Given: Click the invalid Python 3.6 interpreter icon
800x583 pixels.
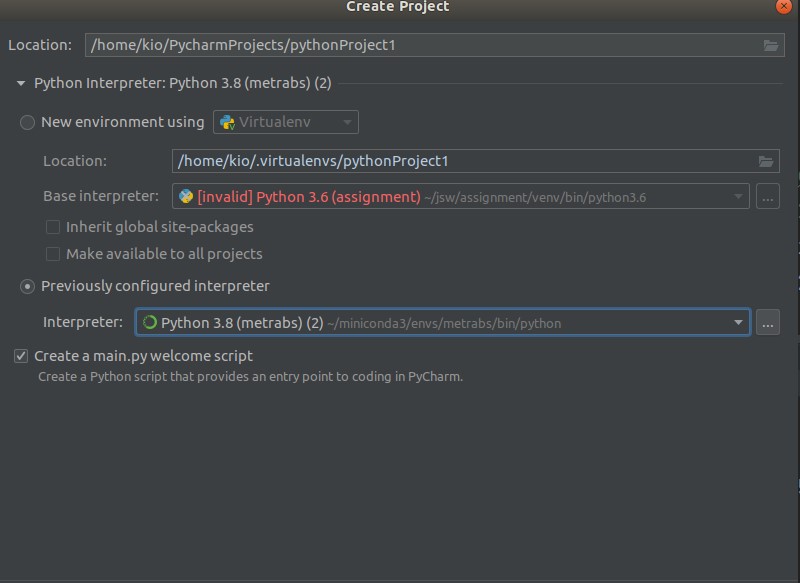Looking at the screenshot, I should [186, 196].
